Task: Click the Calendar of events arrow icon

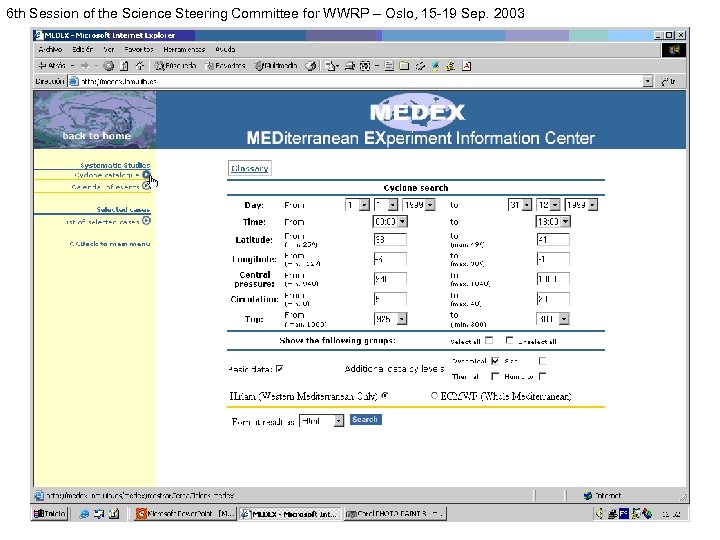Action: coord(146,186)
